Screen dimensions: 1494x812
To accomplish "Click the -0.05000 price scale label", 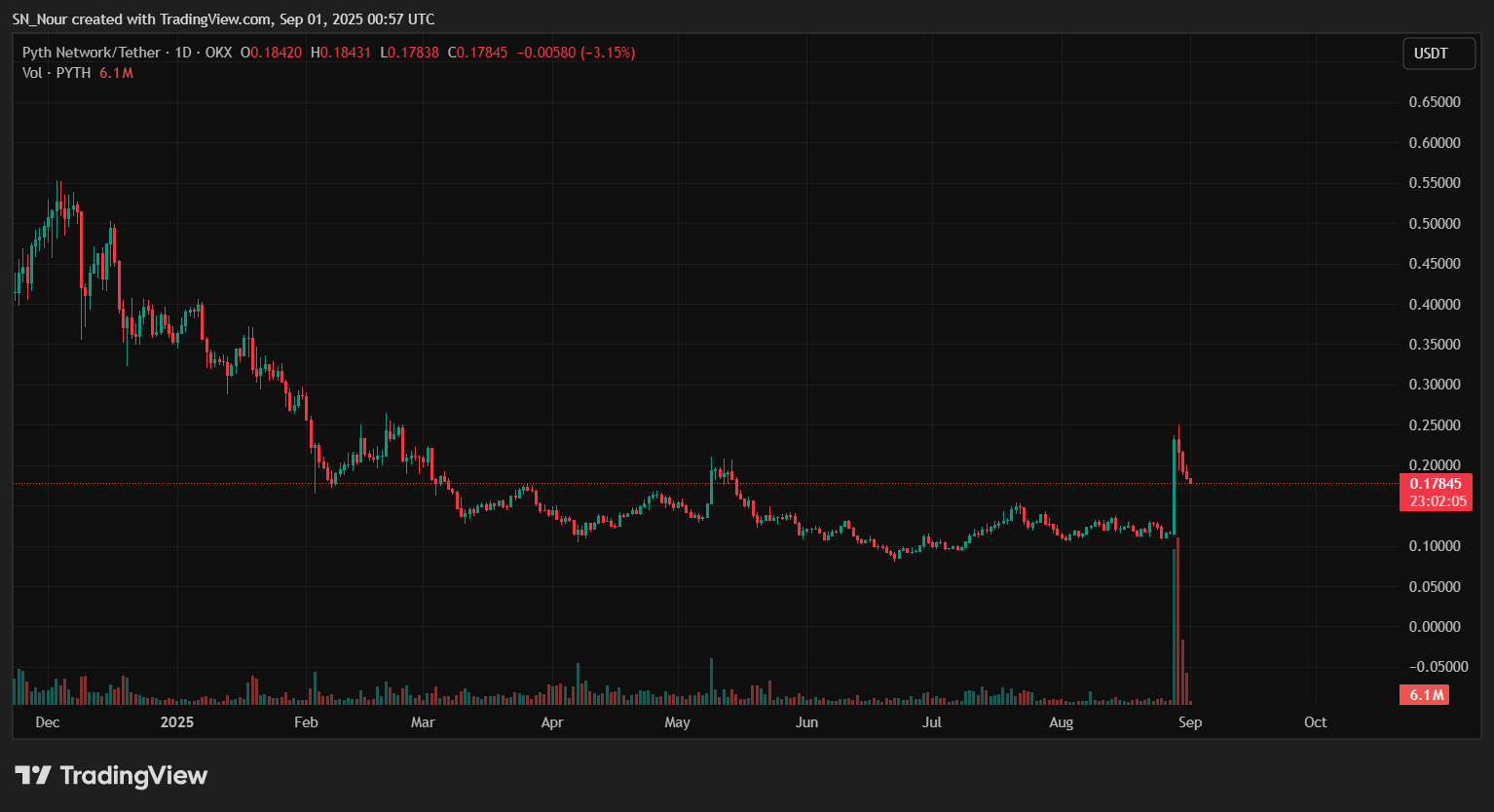I will coord(1433,667).
